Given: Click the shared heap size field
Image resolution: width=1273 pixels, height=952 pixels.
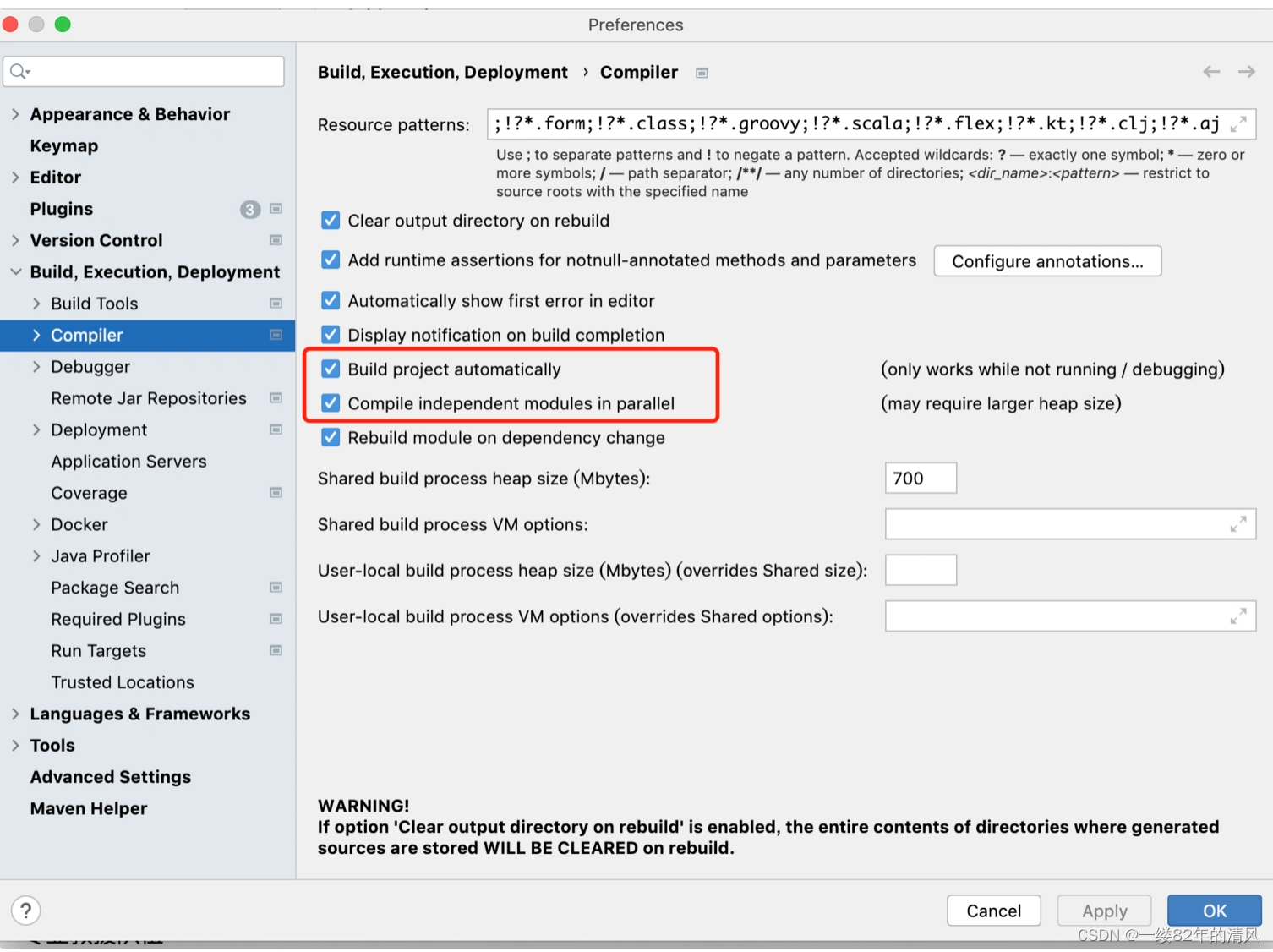Looking at the screenshot, I should click(921, 479).
